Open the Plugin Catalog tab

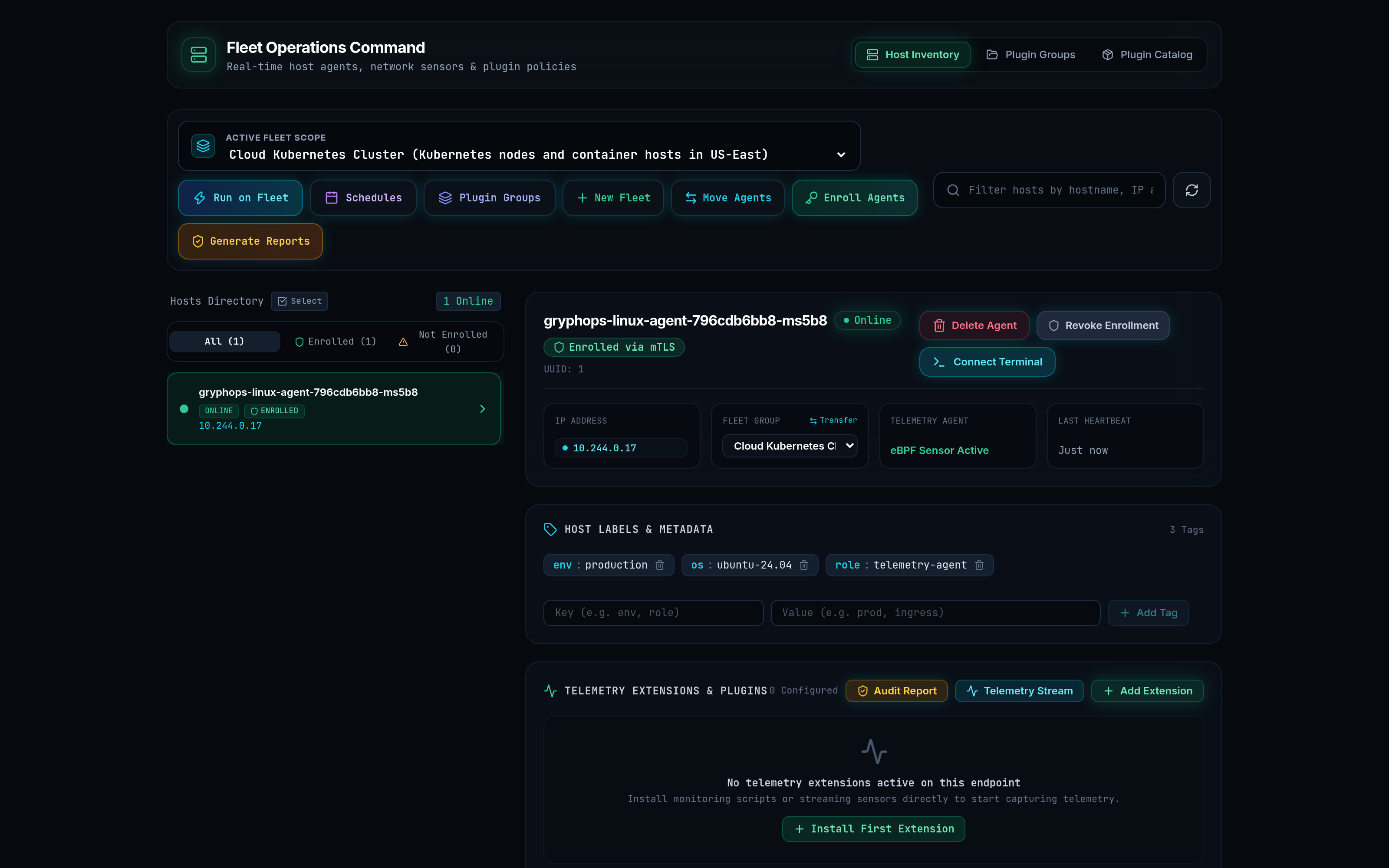(1147, 55)
